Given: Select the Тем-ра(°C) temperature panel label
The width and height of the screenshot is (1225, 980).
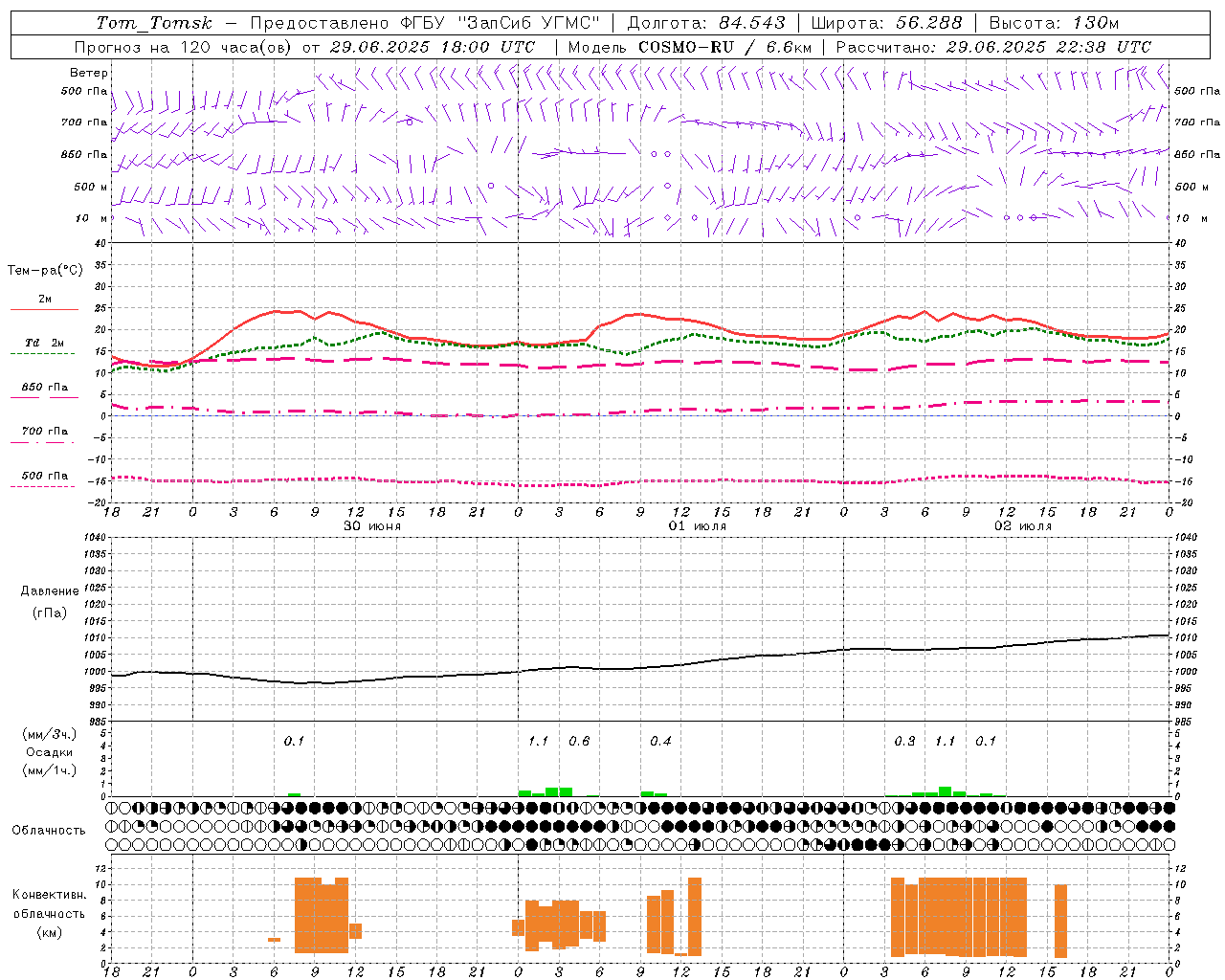Looking at the screenshot, I should pyautogui.click(x=45, y=271).
